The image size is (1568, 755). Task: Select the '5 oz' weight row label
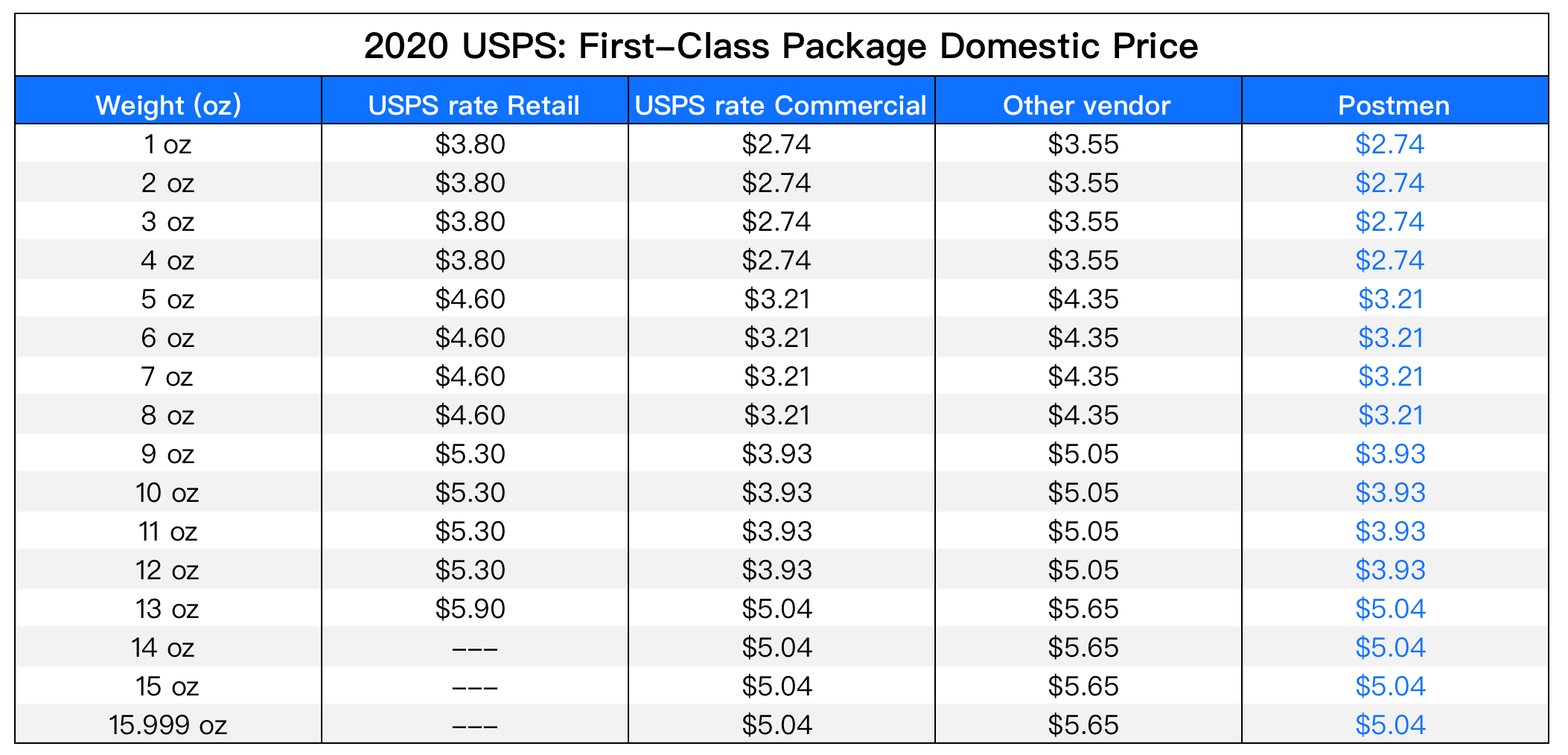coord(168,299)
